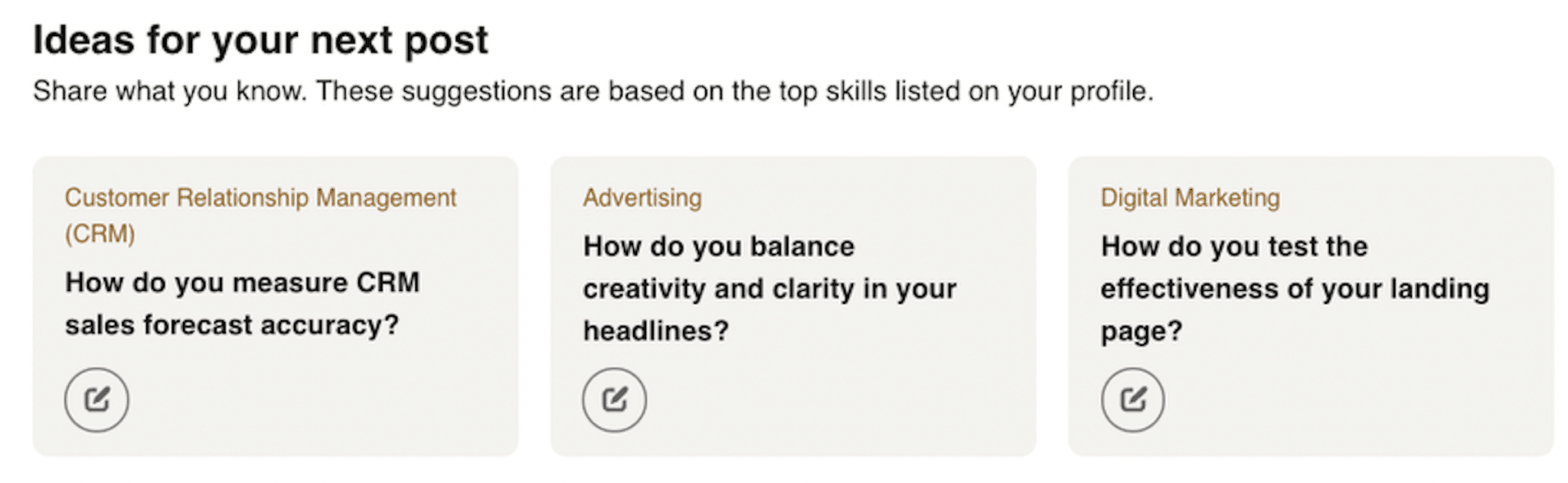Click the "Ideas for your next post" heading
This screenshot has height=483, width=1568.
[x=260, y=40]
